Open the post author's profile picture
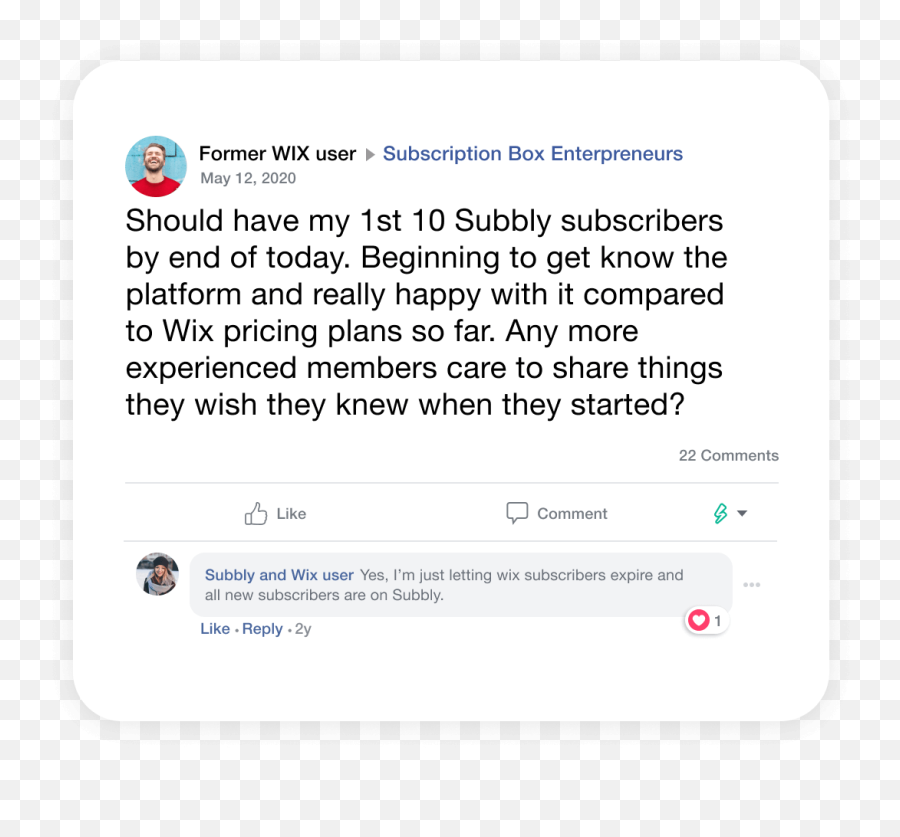This screenshot has width=900, height=837. point(156,166)
